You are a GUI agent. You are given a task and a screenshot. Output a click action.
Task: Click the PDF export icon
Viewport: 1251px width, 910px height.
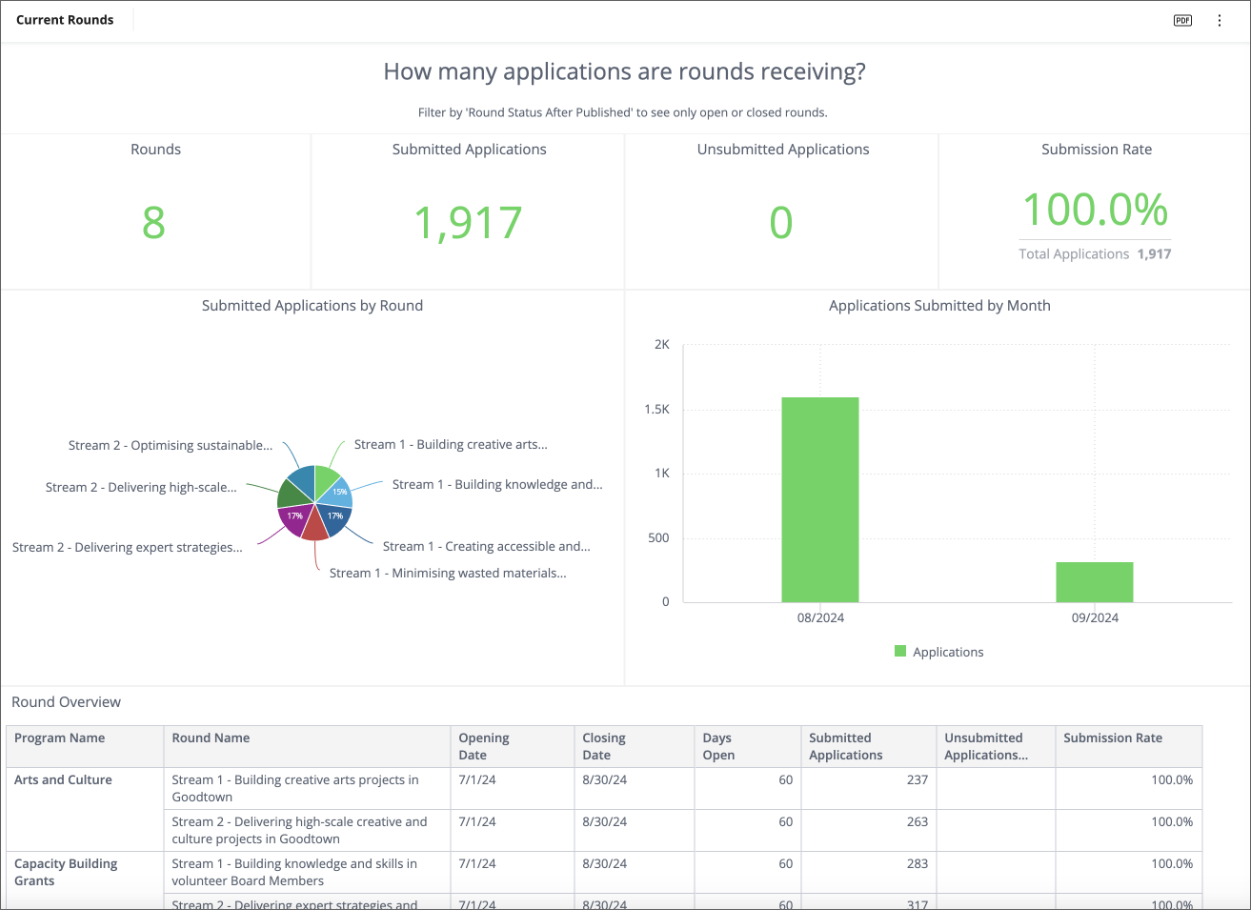pyautogui.click(x=1182, y=21)
